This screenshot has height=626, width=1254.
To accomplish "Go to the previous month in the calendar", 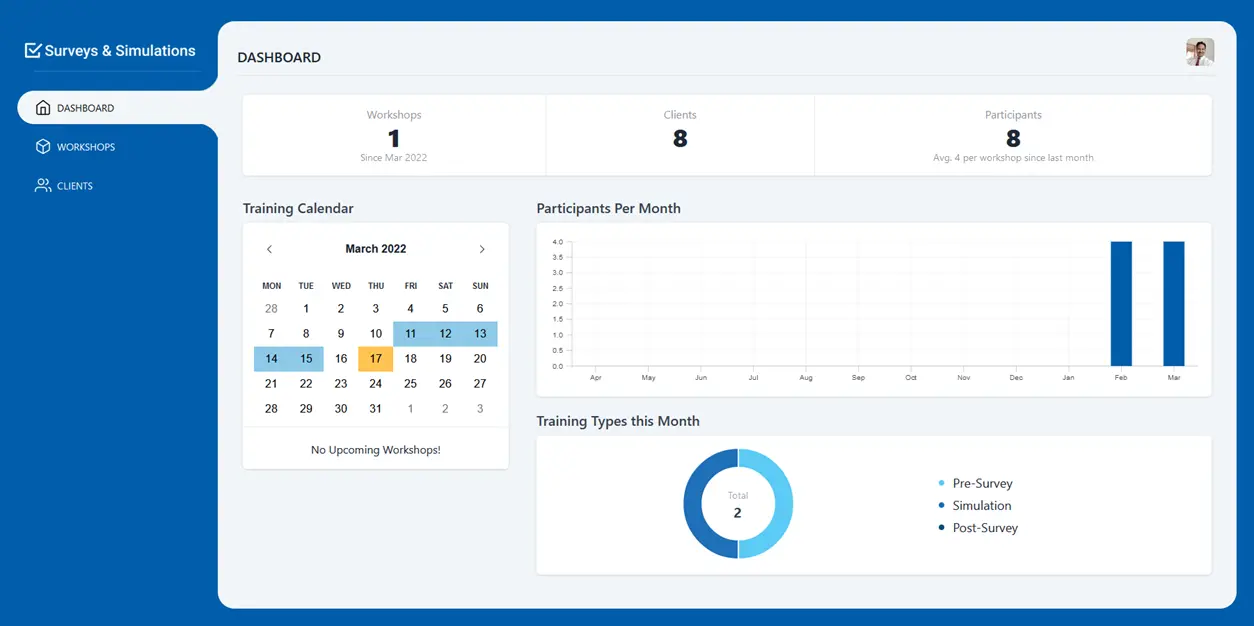I will [x=269, y=248].
